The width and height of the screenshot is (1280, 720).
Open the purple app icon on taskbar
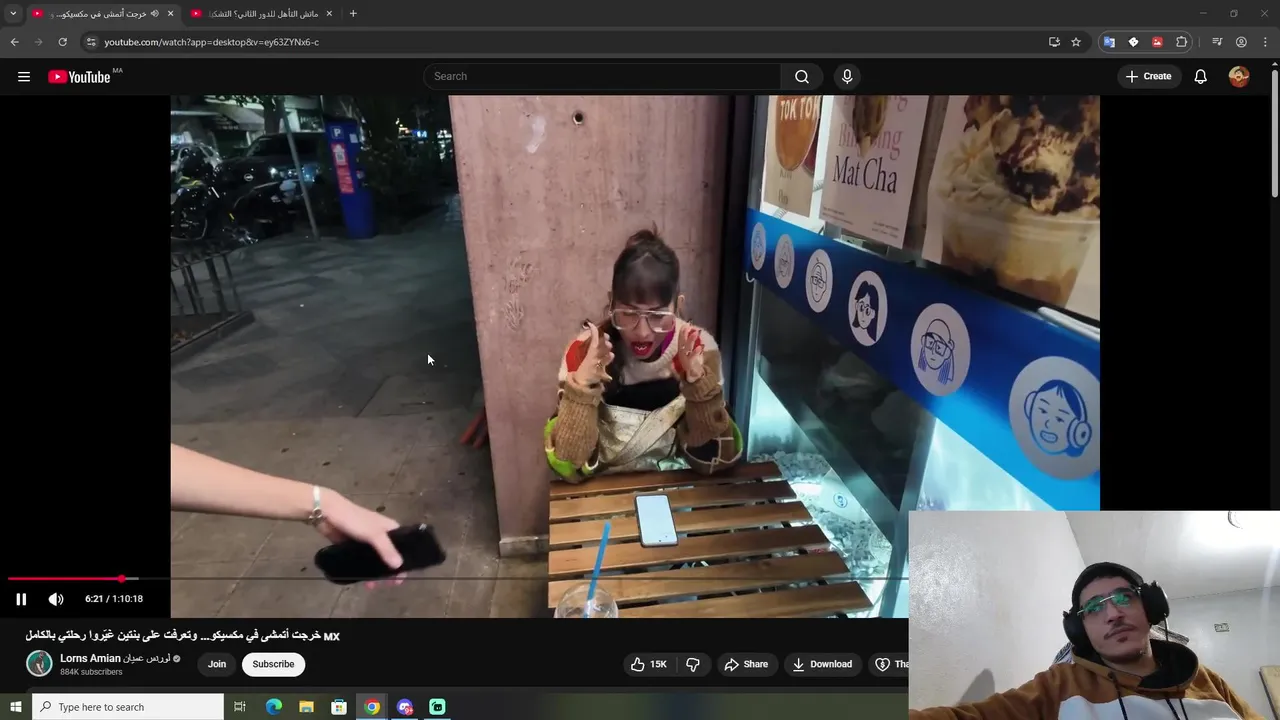coord(405,707)
